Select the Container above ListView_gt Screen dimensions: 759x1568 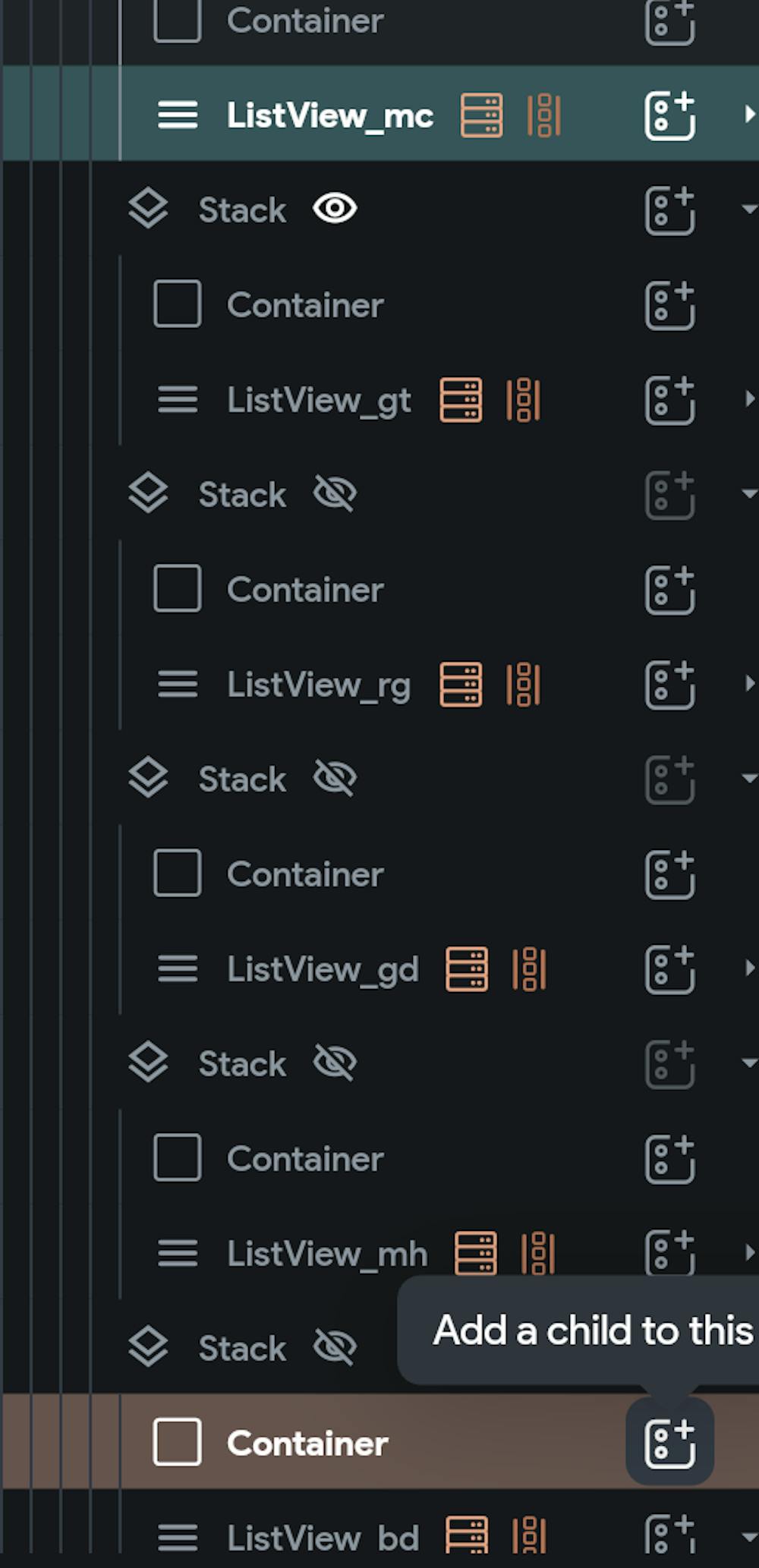[304, 305]
